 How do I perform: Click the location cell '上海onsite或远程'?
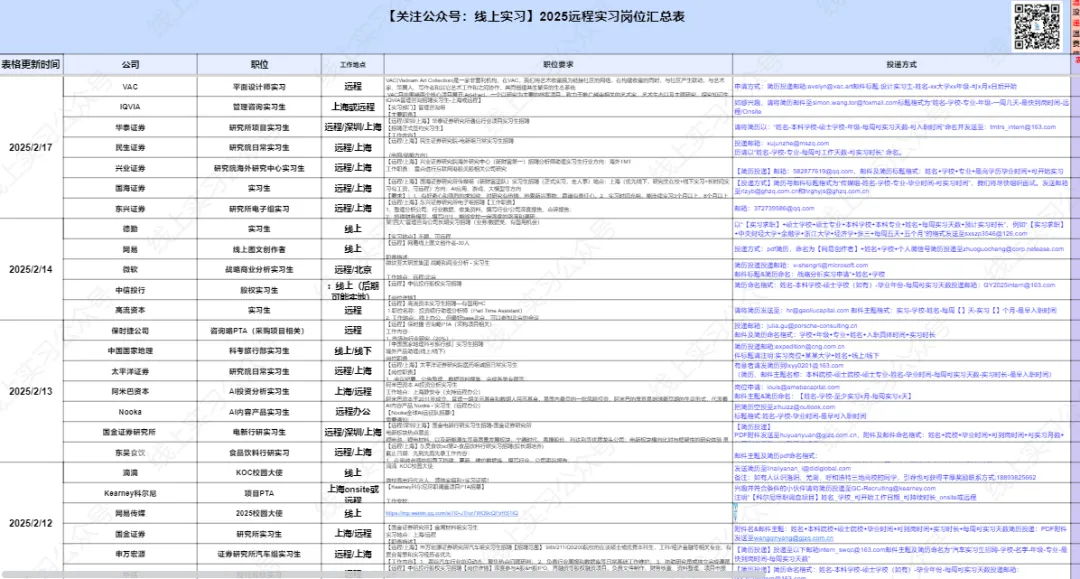pyautogui.click(x=353, y=493)
